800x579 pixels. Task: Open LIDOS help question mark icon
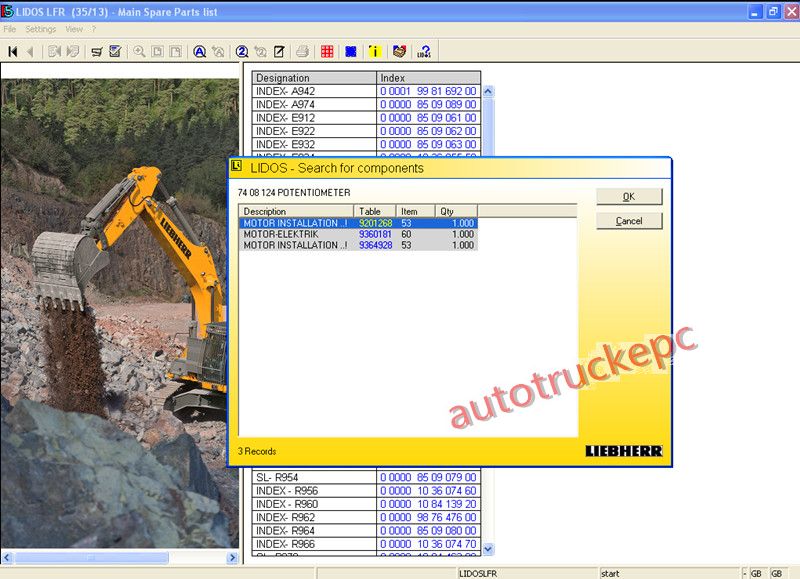coord(424,52)
